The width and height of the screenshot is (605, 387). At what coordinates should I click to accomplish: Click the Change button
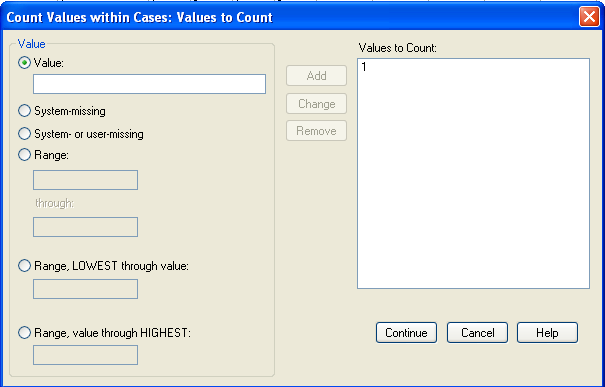[x=316, y=104]
